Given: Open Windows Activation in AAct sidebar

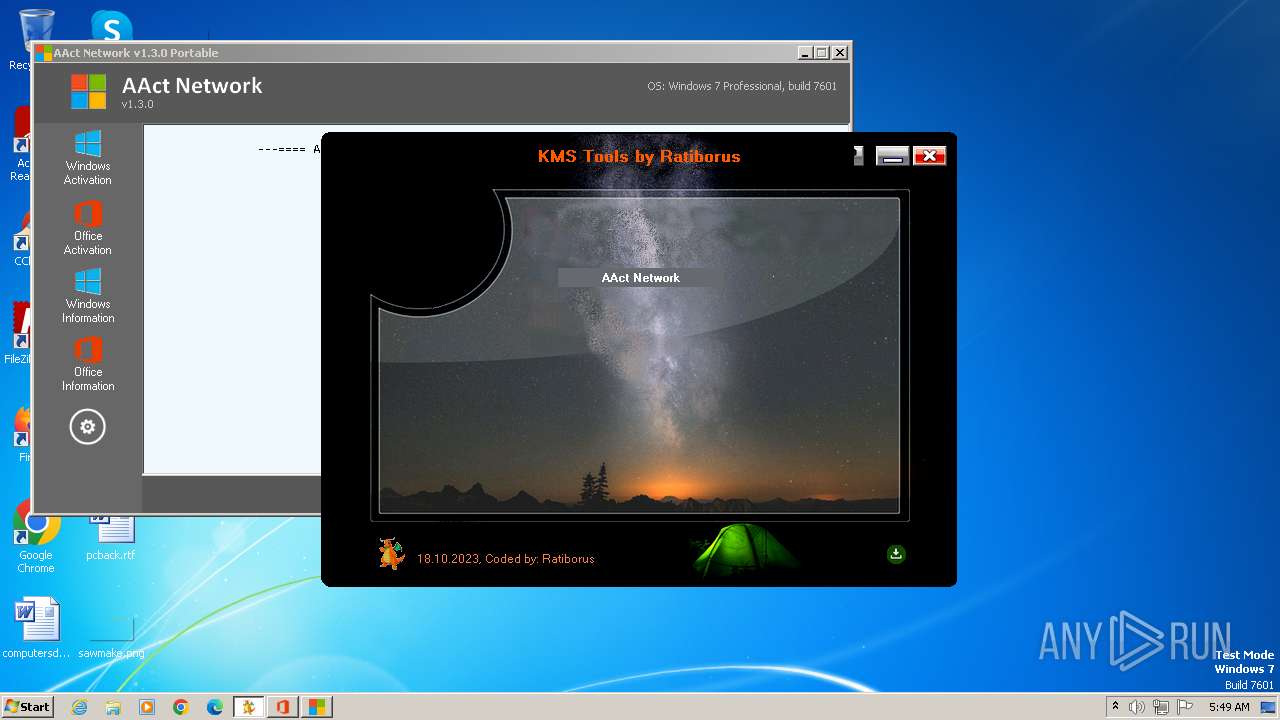Looking at the screenshot, I should [88, 158].
